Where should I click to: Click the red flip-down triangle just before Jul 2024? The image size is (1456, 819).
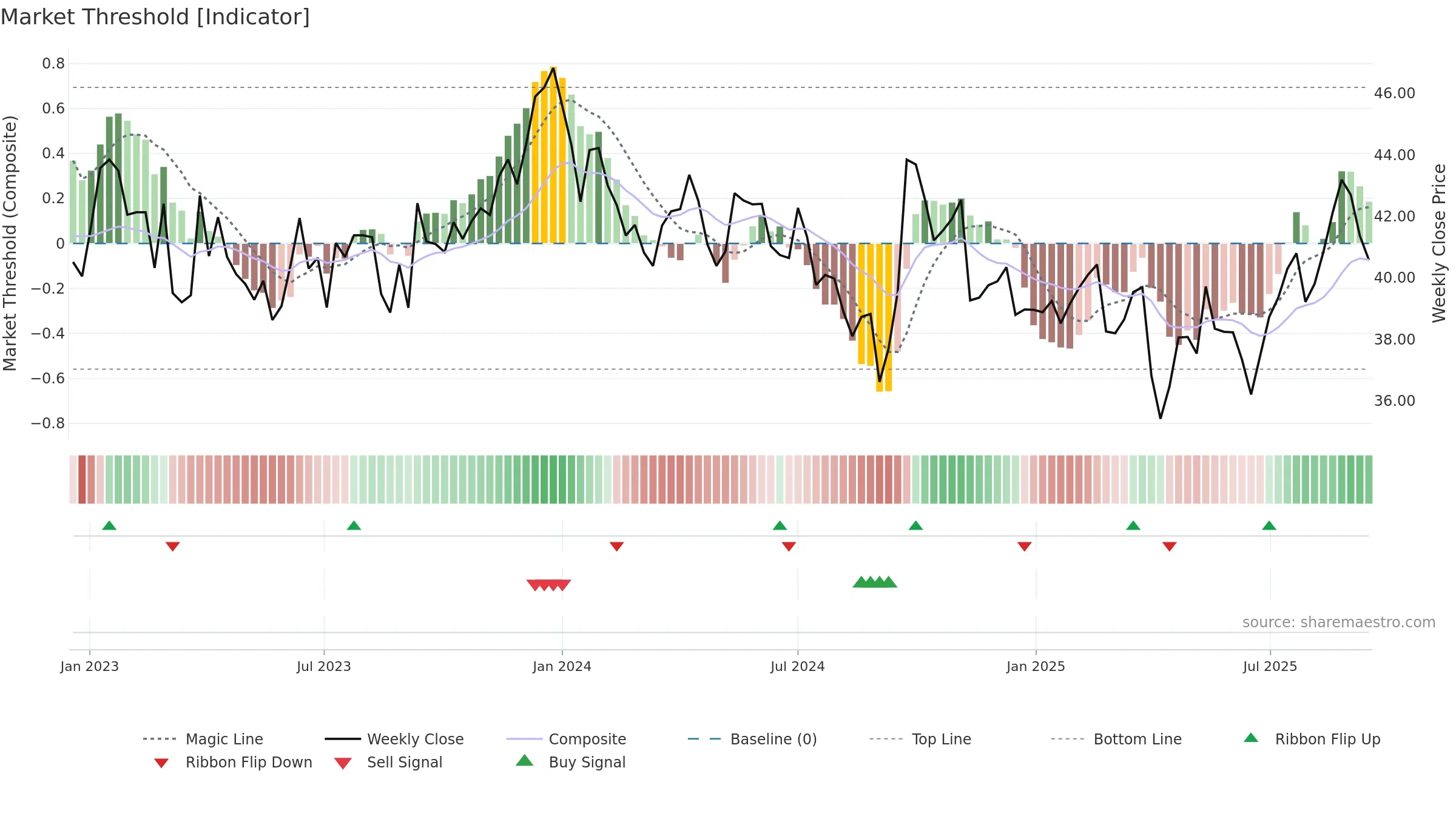(789, 547)
